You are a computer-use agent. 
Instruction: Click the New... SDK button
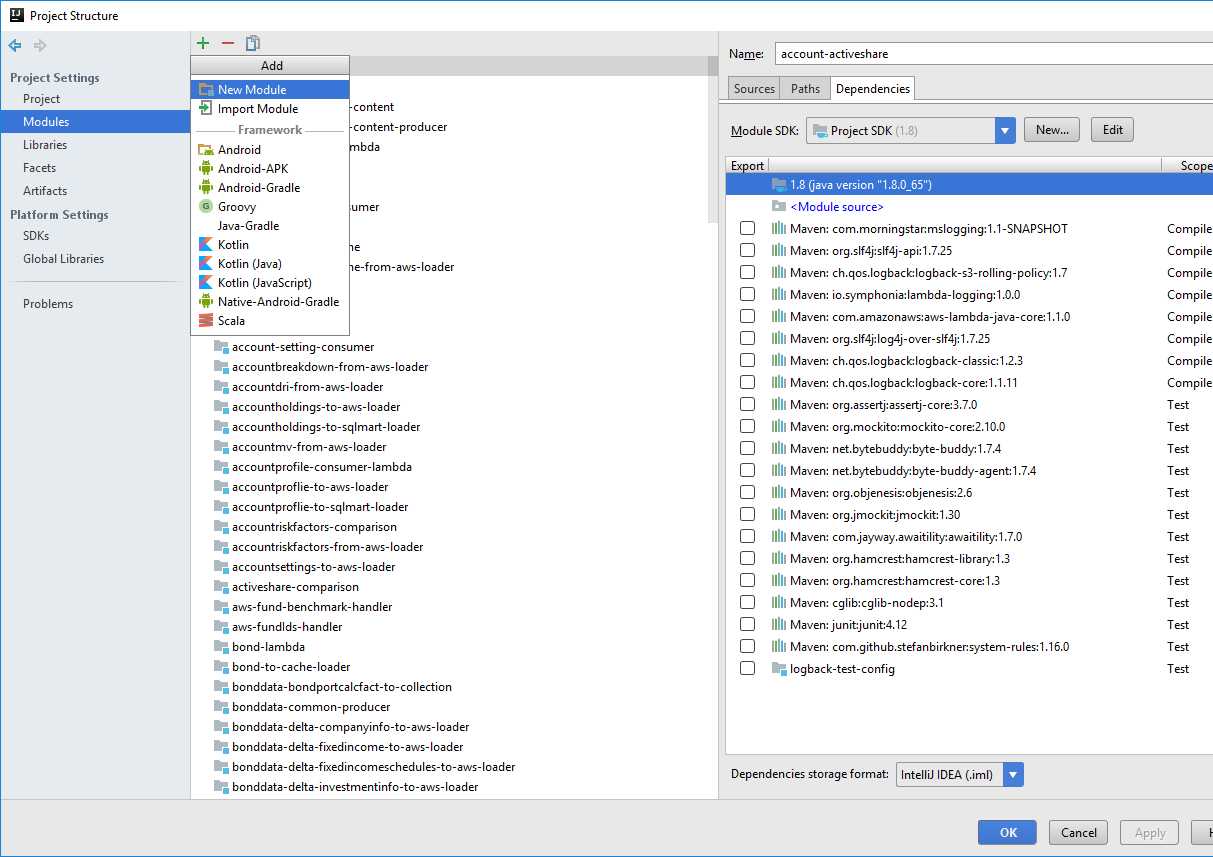pyautogui.click(x=1052, y=130)
